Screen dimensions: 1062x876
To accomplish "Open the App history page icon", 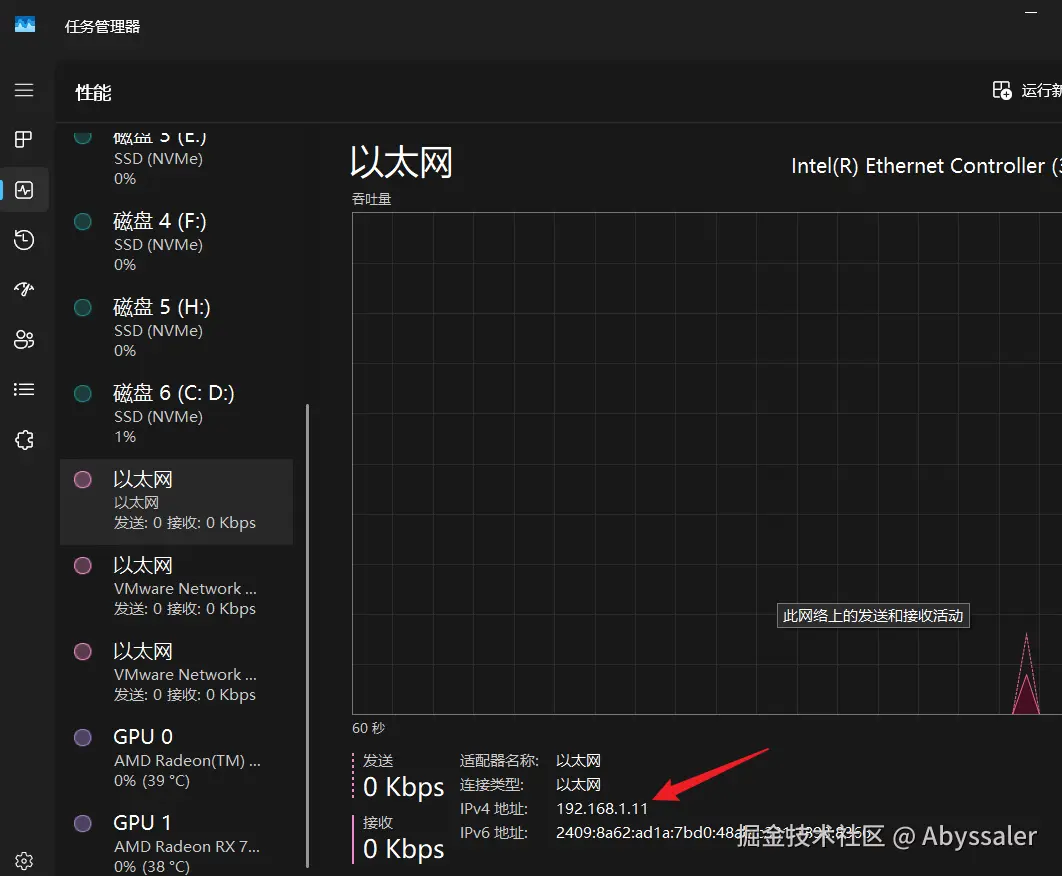I will 24,240.
